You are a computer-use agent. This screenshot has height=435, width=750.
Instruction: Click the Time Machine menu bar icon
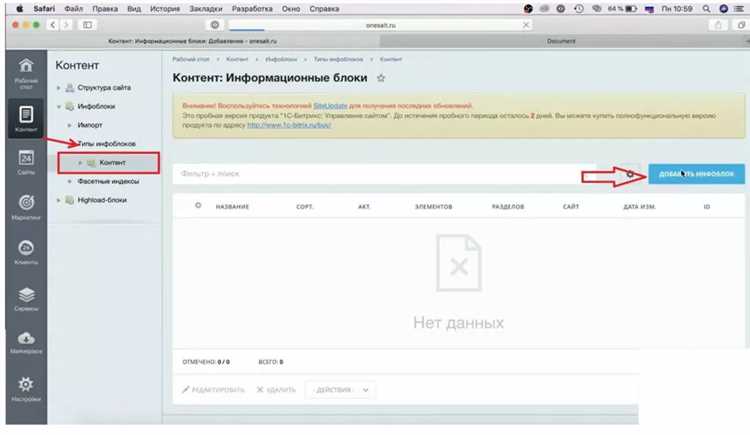[579, 9]
